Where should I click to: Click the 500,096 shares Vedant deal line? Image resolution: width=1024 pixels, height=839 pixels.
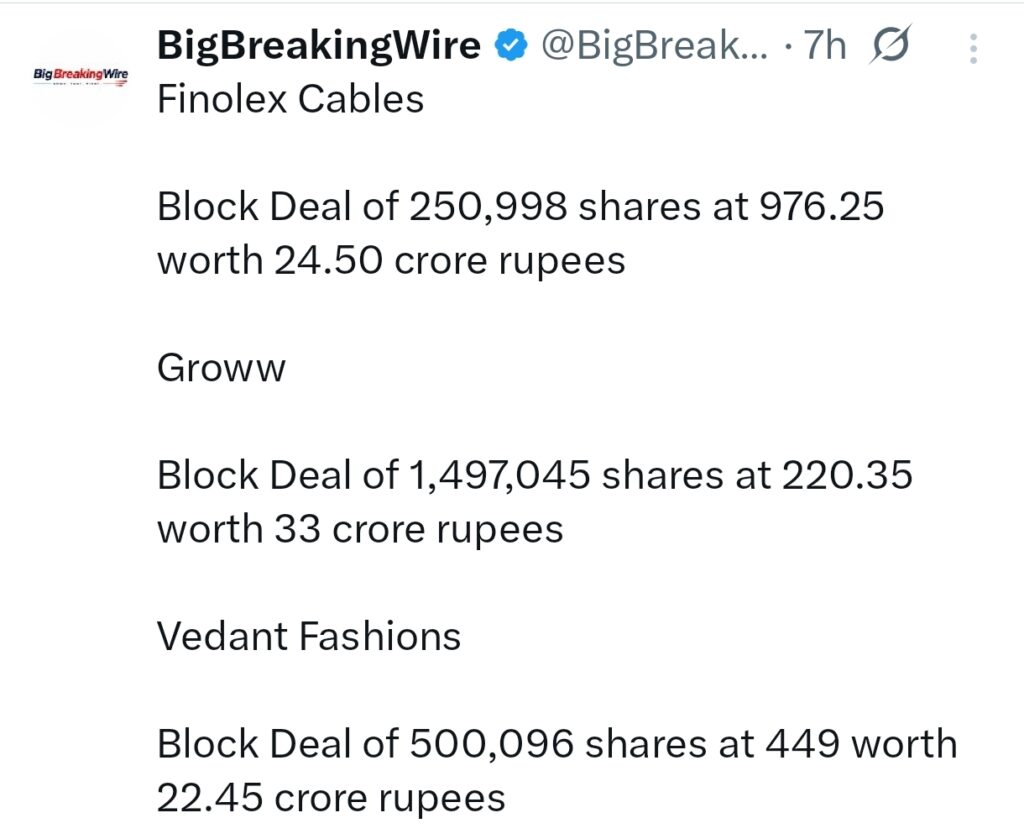pyautogui.click(x=555, y=743)
